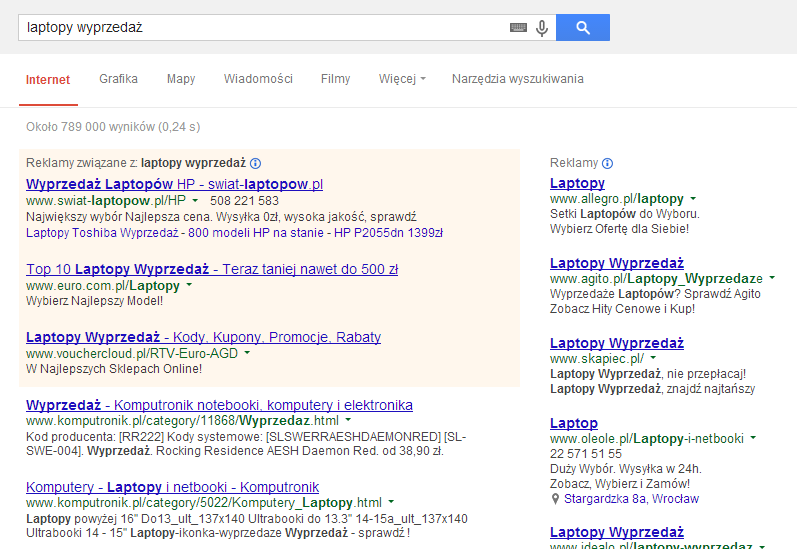Open skapiec 'Laptopy Wyprzedaż' sidebar ad
The height and width of the screenshot is (549, 797).
[617, 343]
